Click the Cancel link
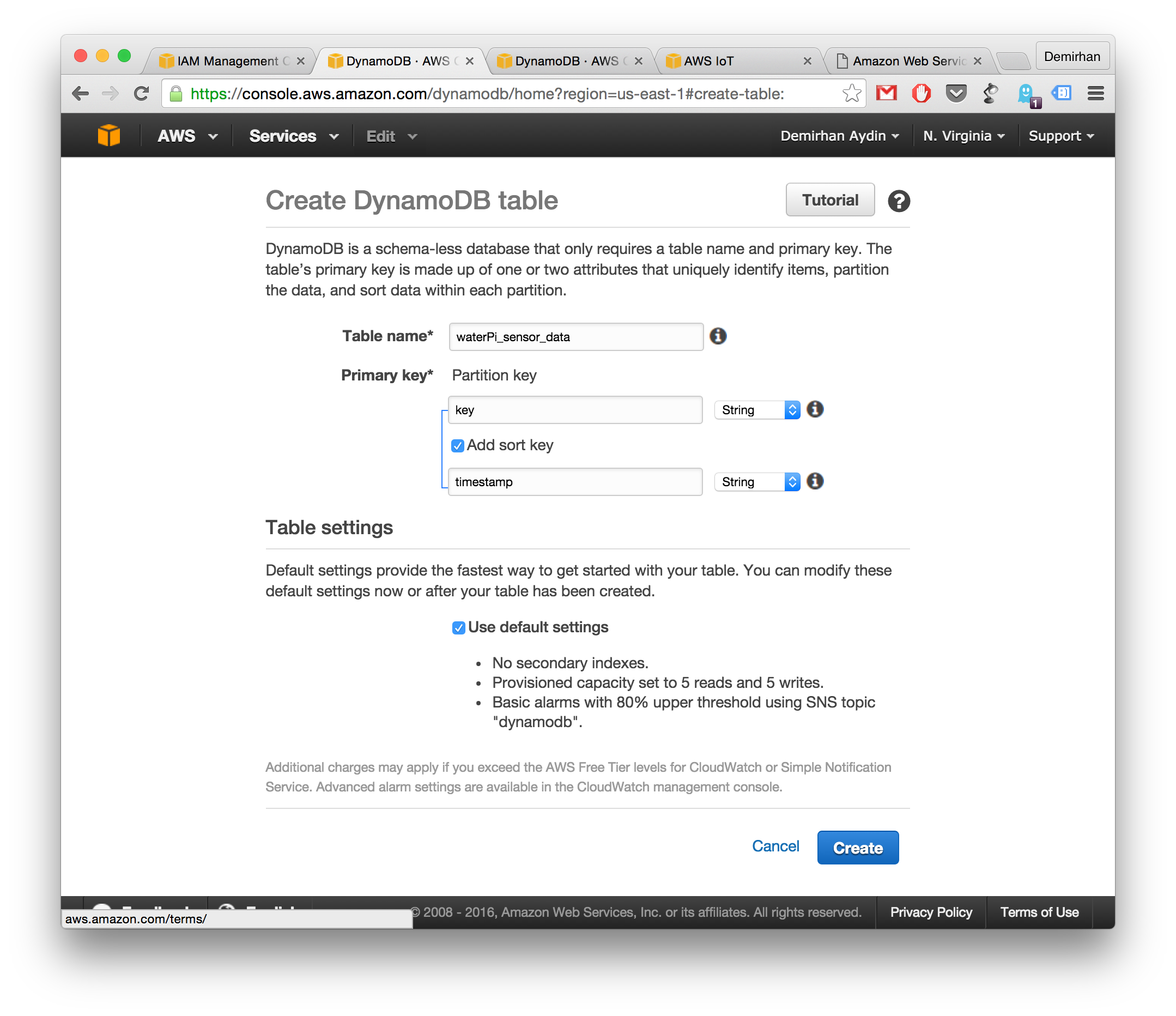The image size is (1176, 1016). coord(775,846)
